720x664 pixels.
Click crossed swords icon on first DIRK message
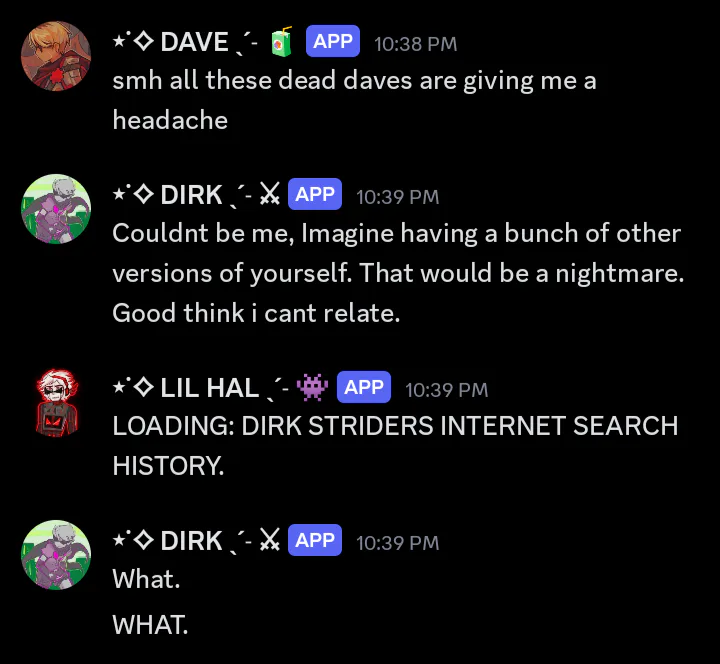coord(270,194)
